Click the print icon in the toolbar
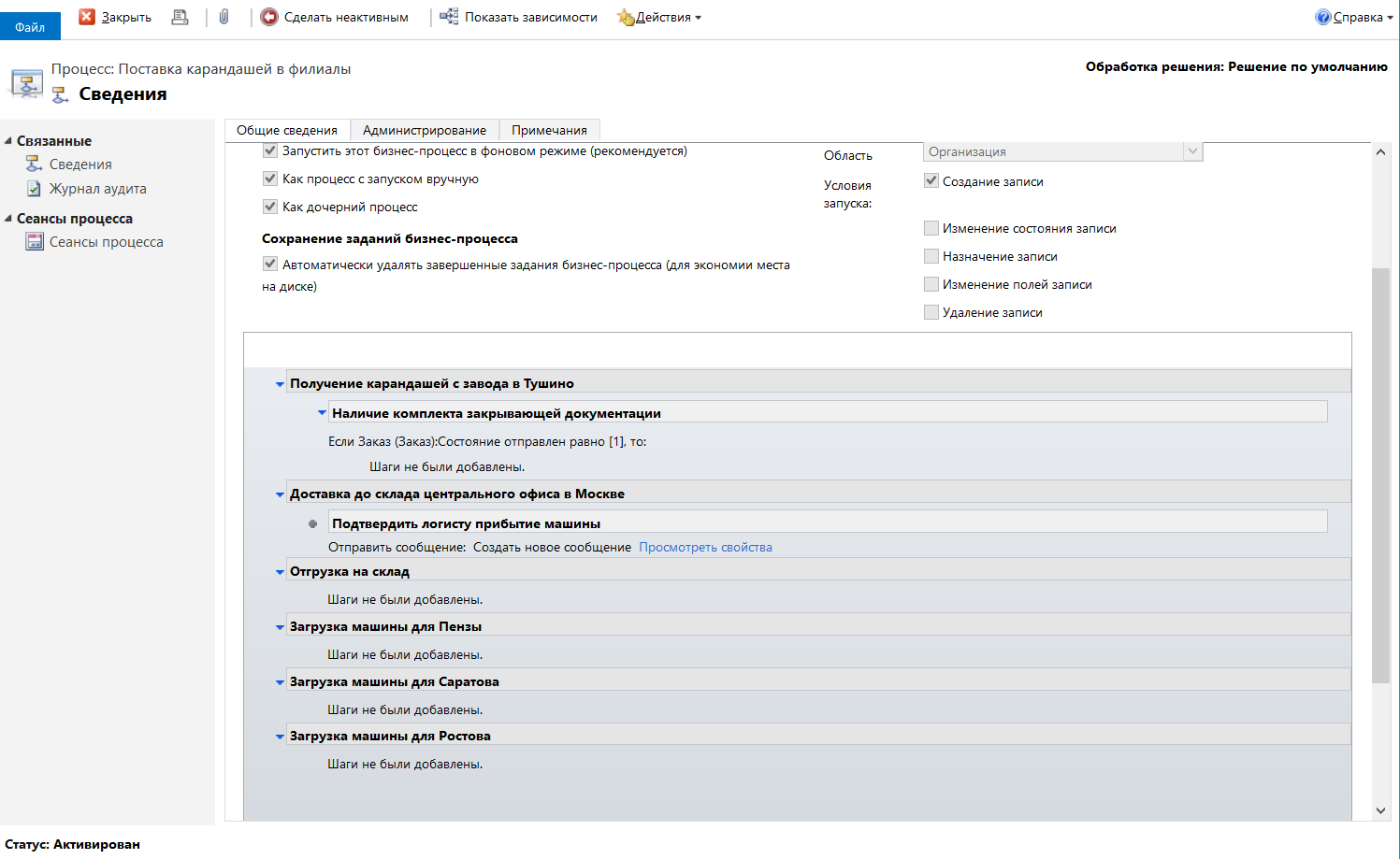 [180, 17]
